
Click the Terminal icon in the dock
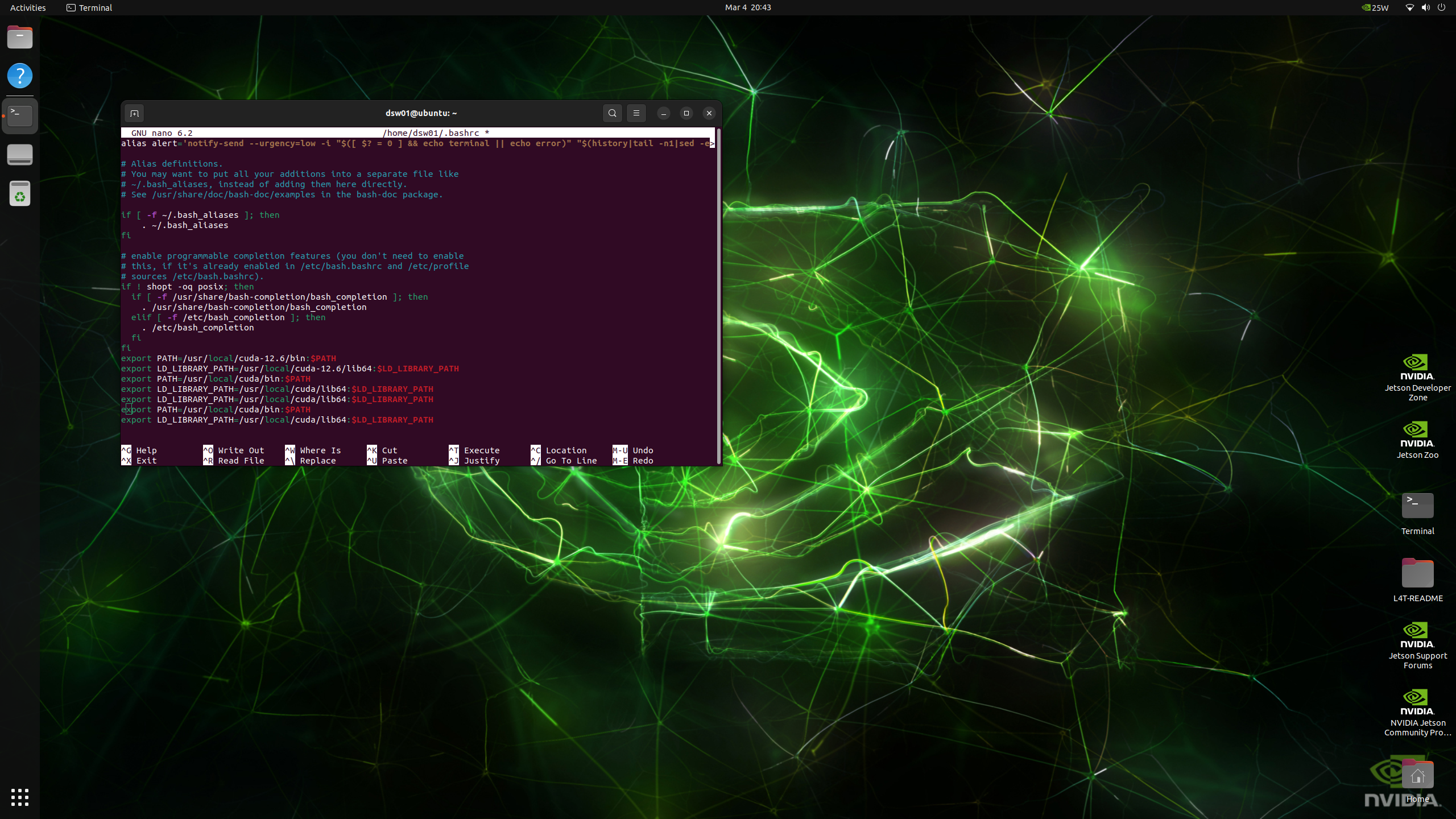(x=20, y=115)
